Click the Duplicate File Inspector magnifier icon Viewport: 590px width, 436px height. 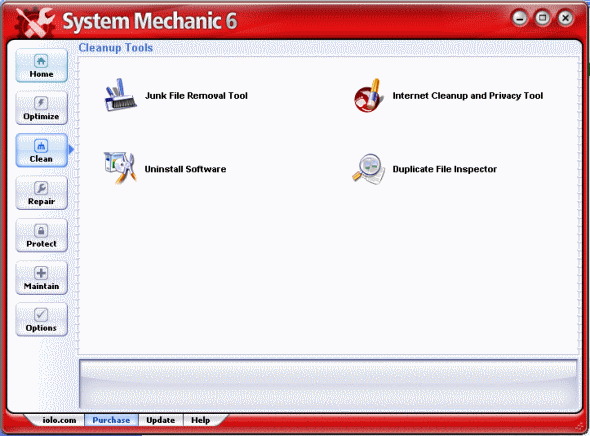coord(368,169)
